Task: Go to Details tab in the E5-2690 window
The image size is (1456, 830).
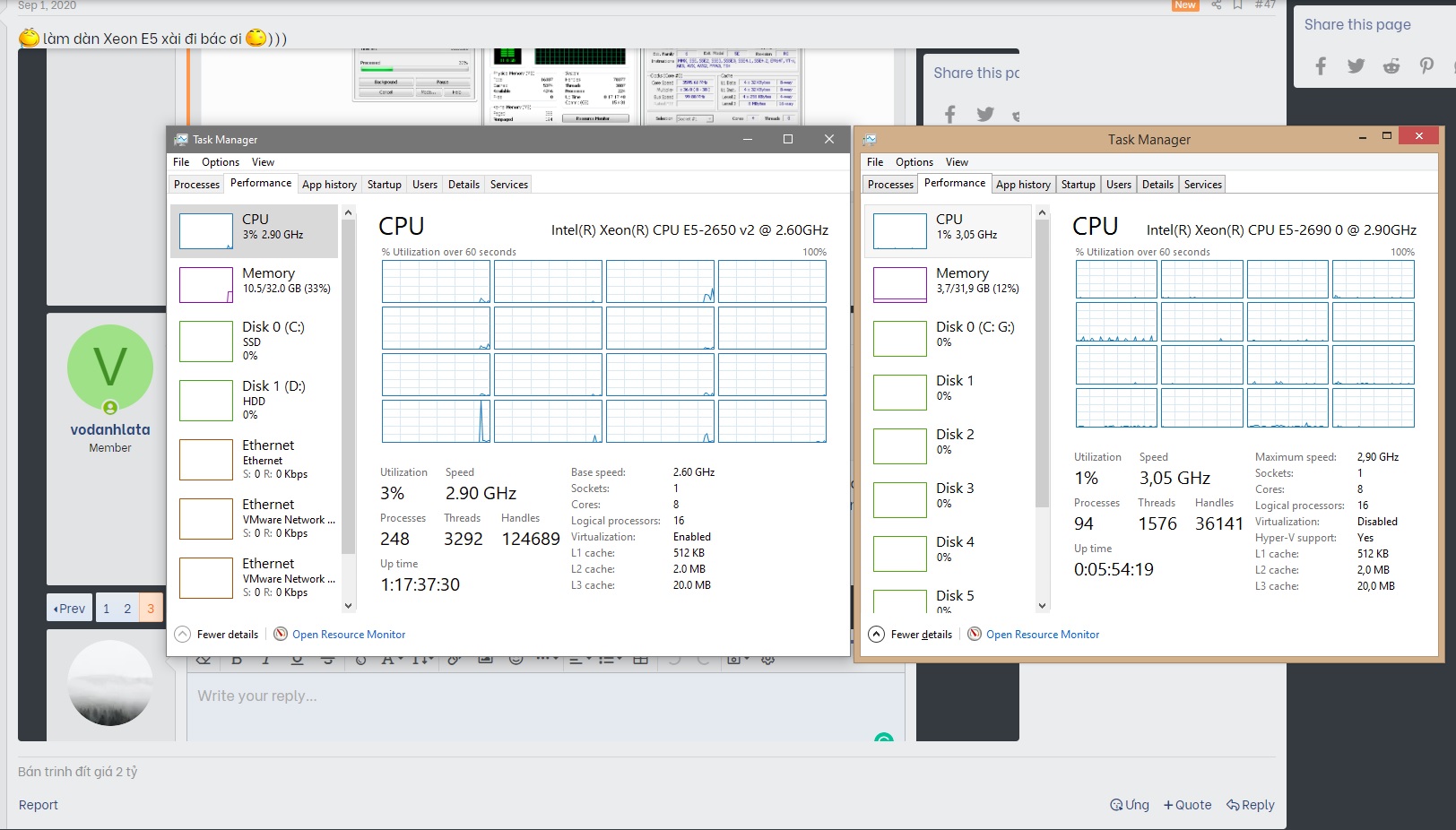Action: click(x=1157, y=185)
